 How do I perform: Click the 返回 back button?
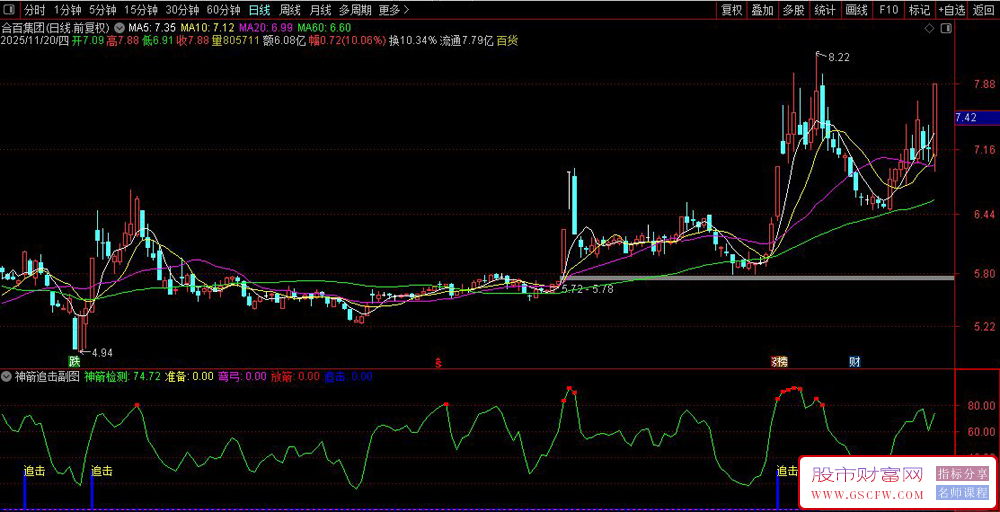984,10
